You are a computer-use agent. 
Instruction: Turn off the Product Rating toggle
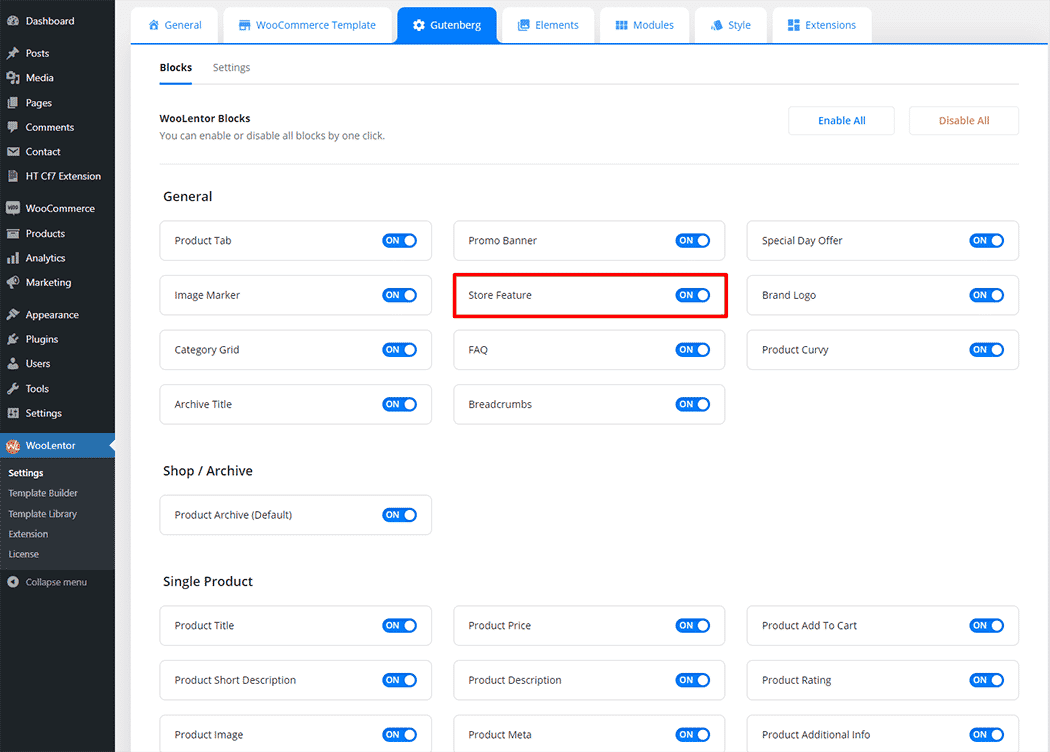(986, 680)
